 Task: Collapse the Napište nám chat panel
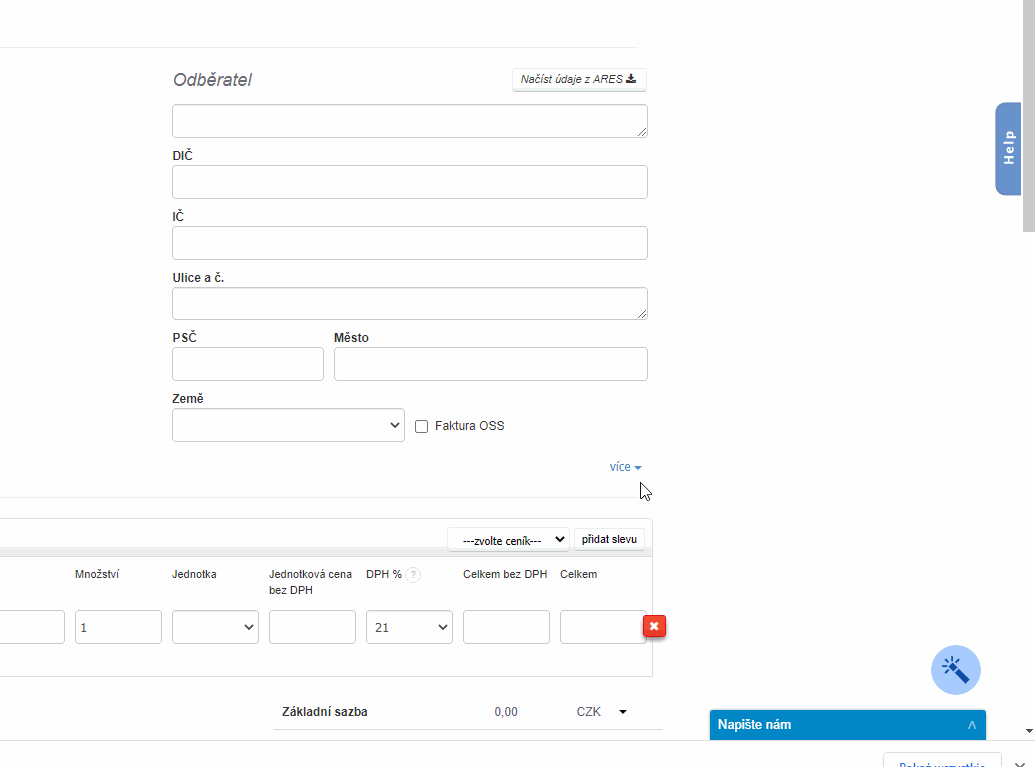click(971, 725)
